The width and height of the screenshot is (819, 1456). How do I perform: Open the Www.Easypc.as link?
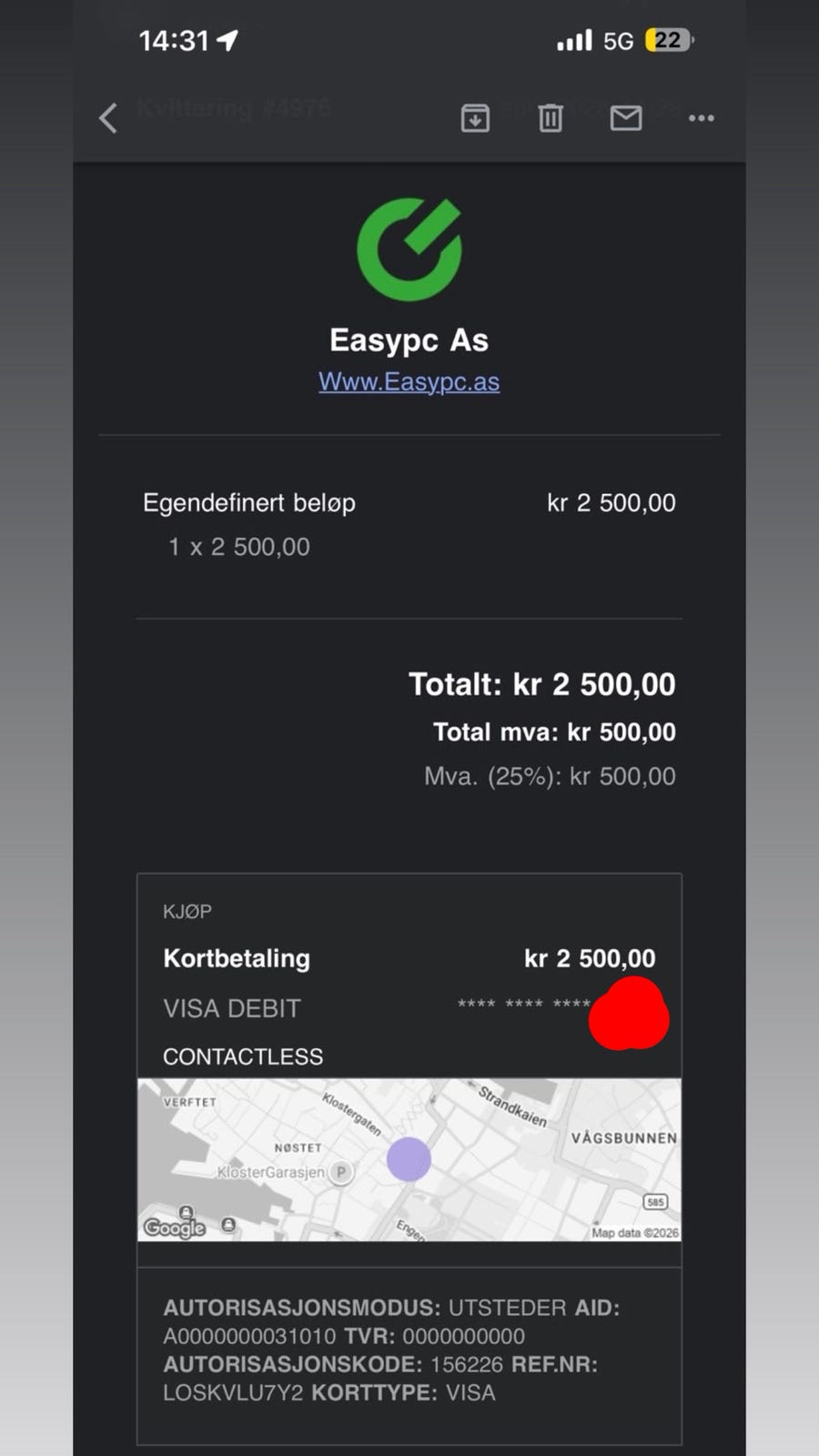click(x=409, y=381)
